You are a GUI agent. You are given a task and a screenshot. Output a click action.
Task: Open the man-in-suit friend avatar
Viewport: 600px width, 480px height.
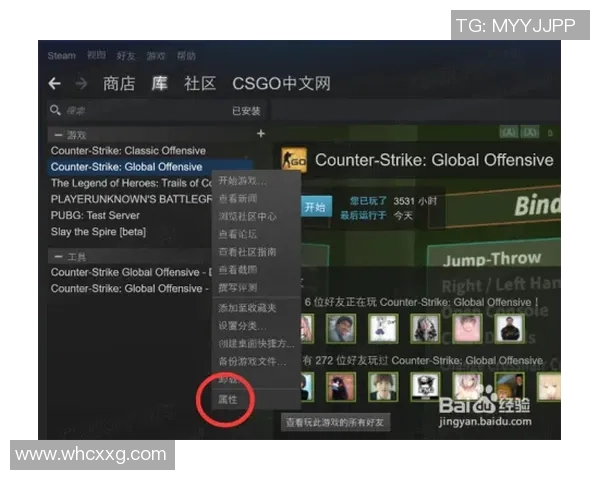pyautogui.click(x=341, y=328)
